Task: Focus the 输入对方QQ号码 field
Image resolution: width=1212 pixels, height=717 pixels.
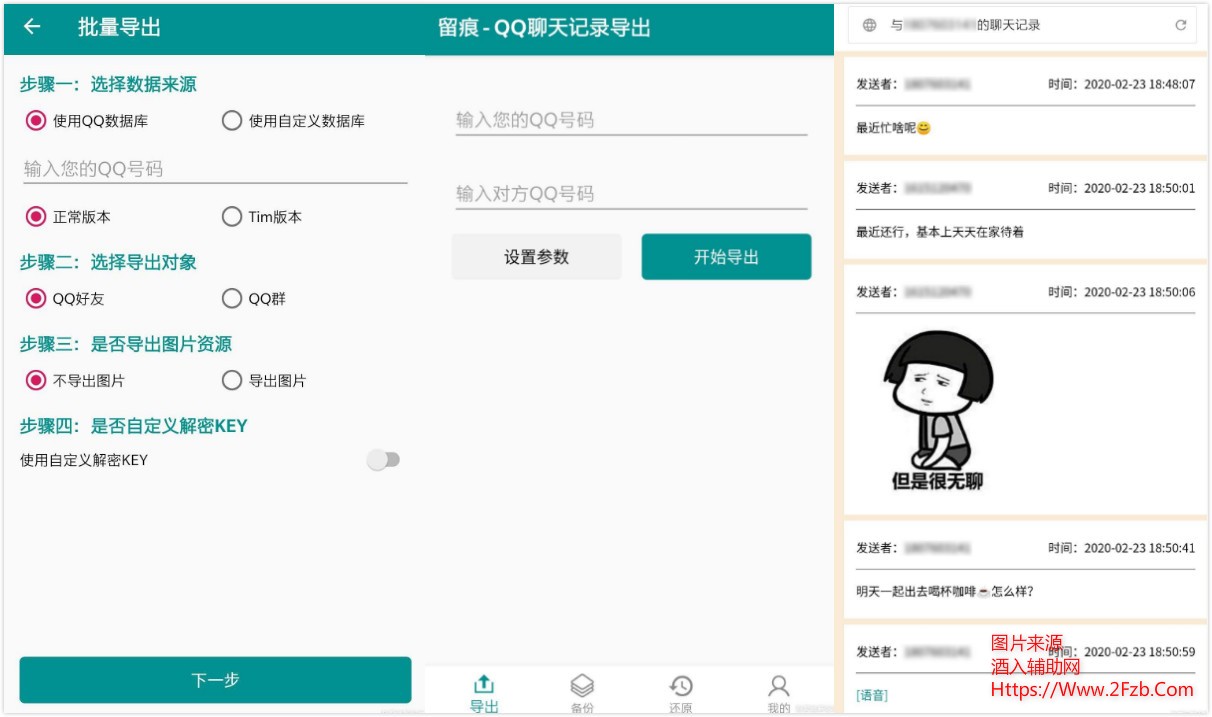Action: point(631,193)
